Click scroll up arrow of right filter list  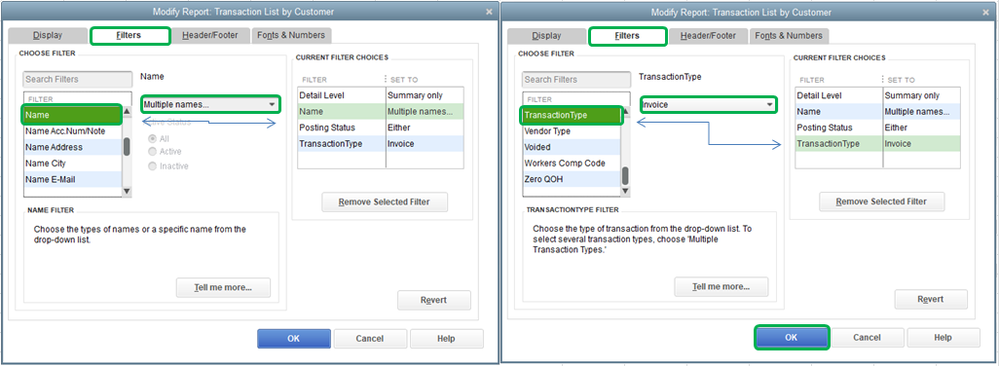tap(626, 112)
